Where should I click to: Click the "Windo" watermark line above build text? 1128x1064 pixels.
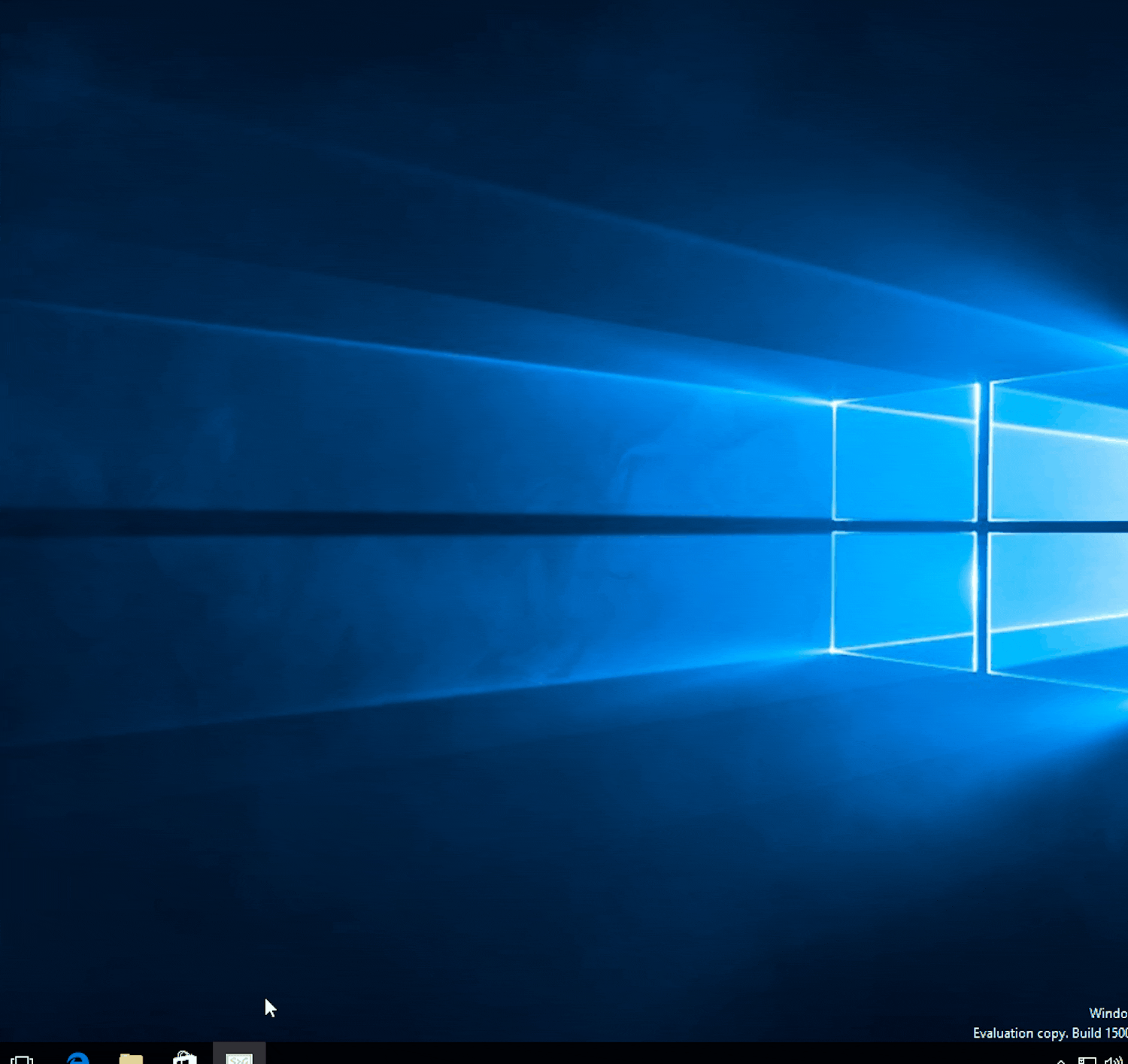click(x=1108, y=1013)
